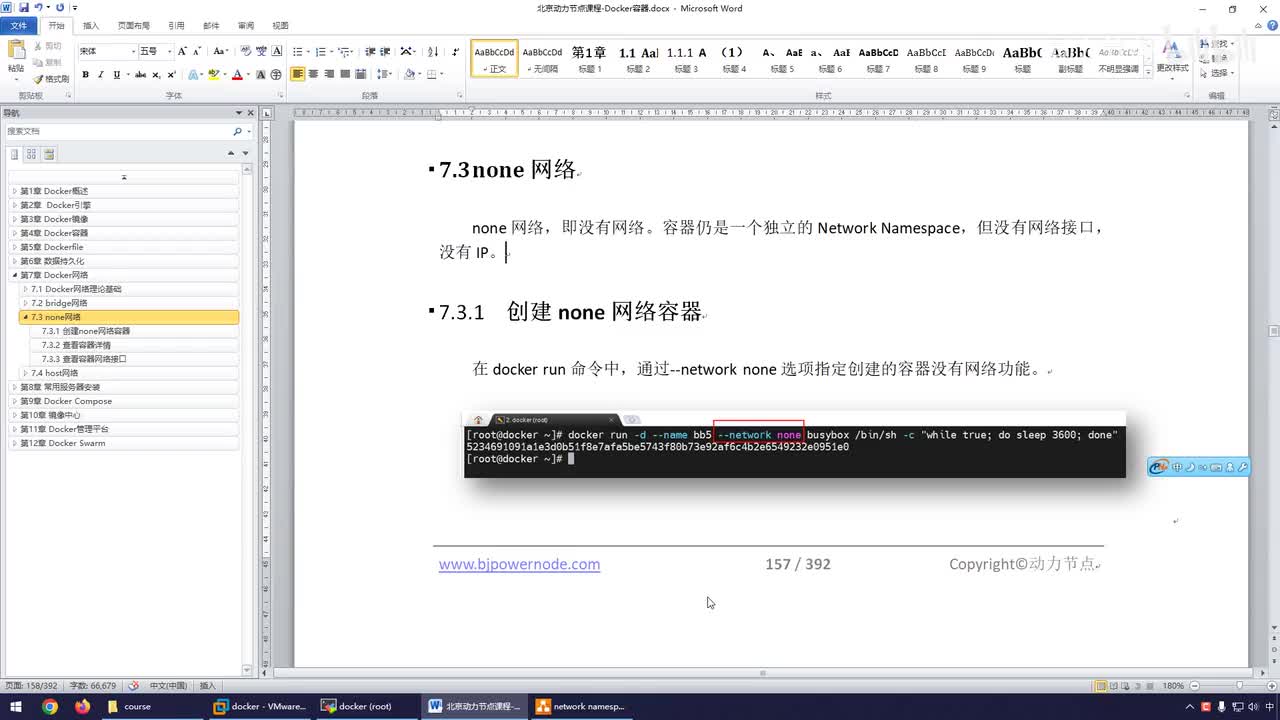Toggle character shading button
Viewport: 1280px width, 720px height.
pyautogui.click(x=261, y=75)
